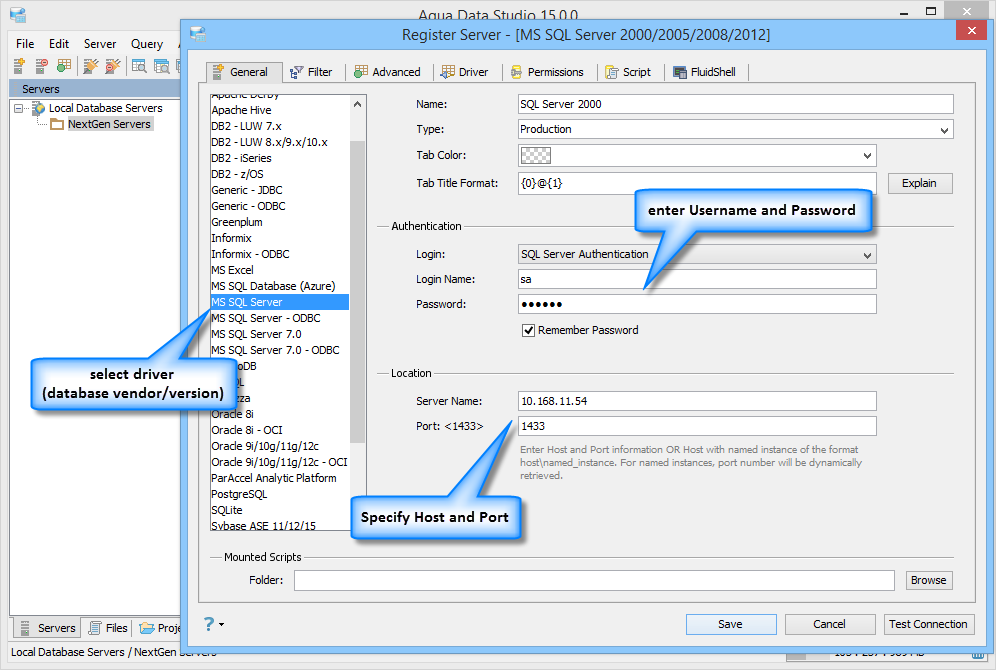Open the Query Analyzer magnifier table icon

139,65
